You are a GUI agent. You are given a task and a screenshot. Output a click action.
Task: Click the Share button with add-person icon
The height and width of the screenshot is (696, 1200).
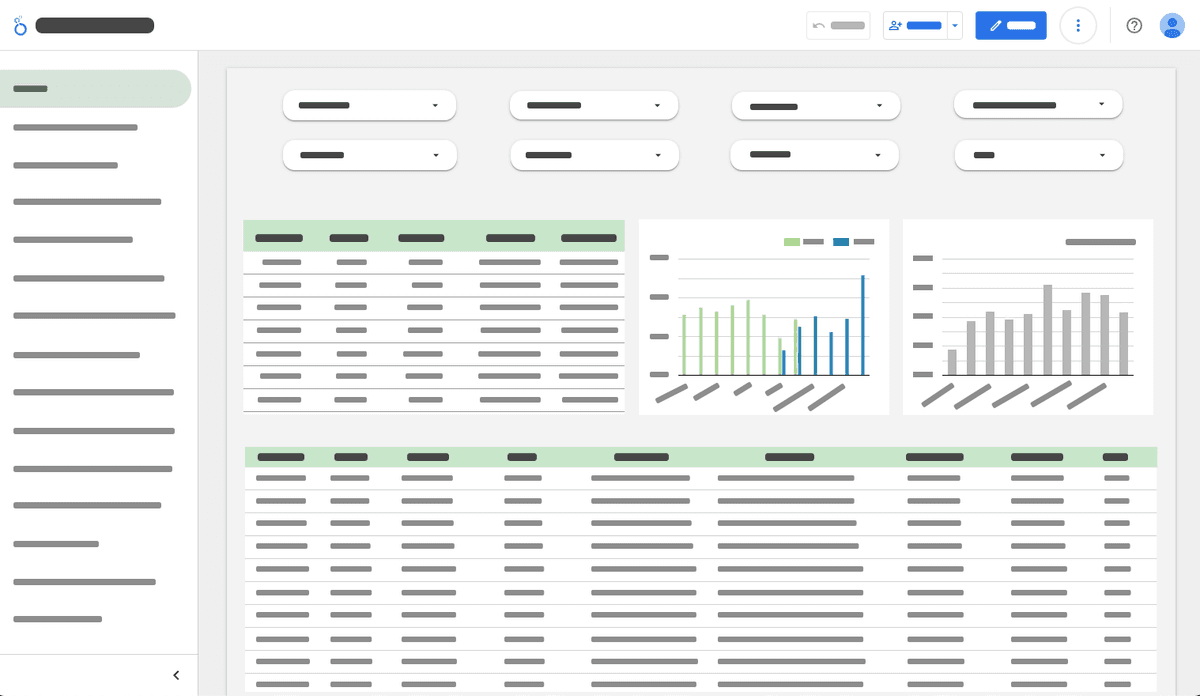[x=914, y=26]
